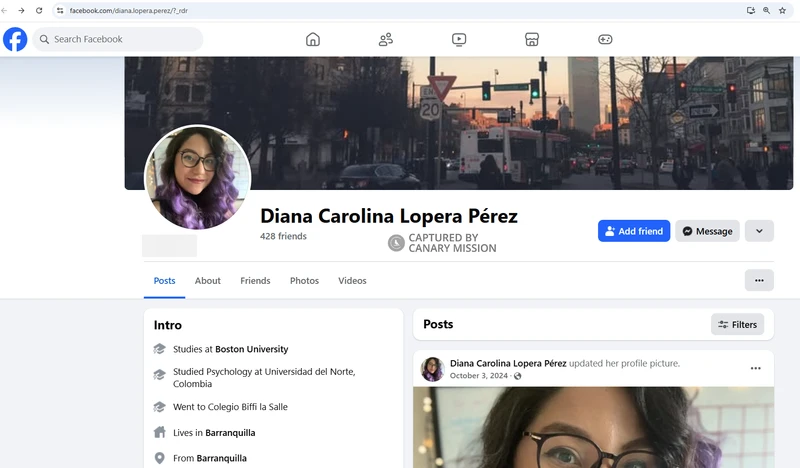Click the Universidad del Norte education icon
The image size is (800, 468).
point(160,375)
